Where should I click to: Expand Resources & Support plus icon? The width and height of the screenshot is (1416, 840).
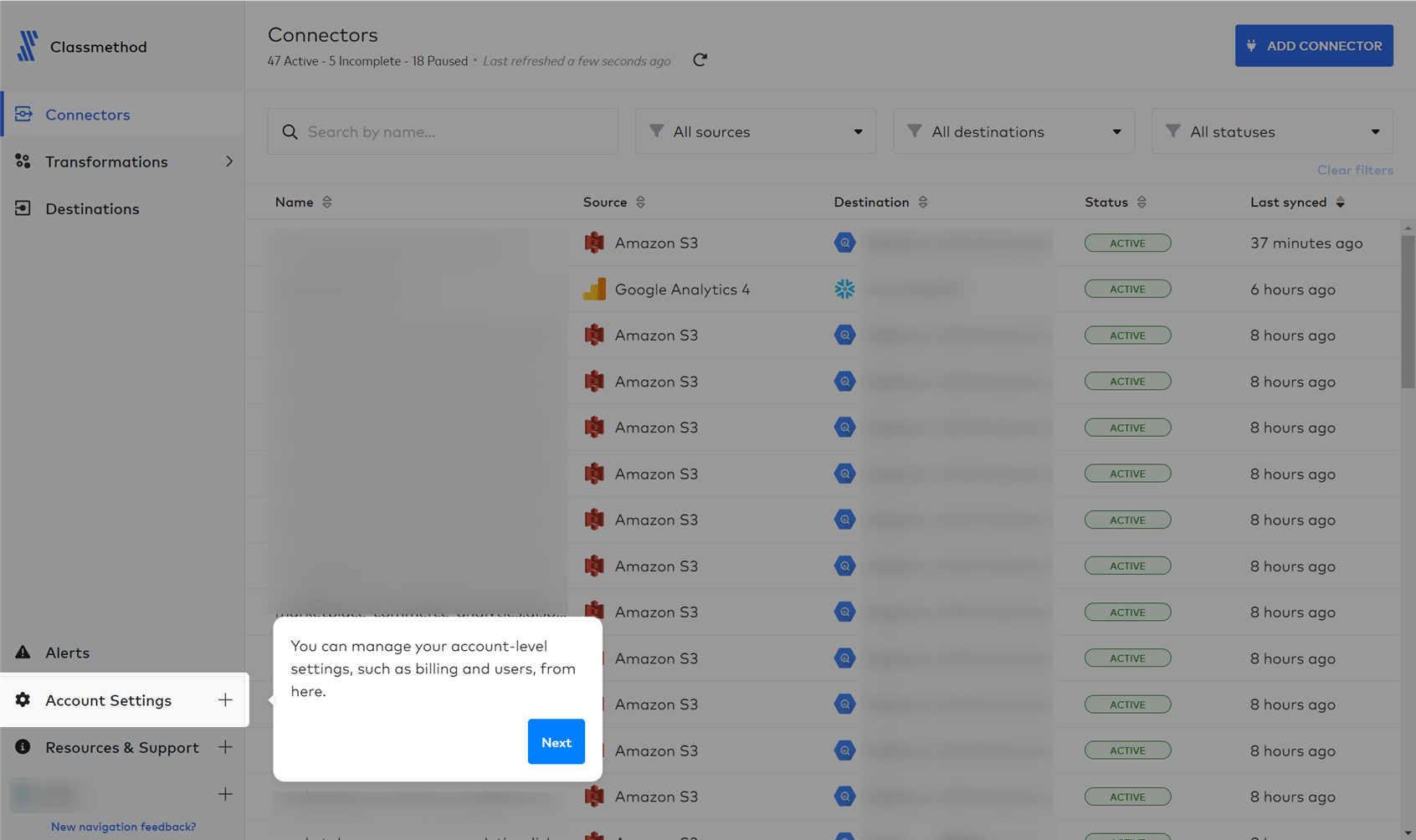pos(225,747)
